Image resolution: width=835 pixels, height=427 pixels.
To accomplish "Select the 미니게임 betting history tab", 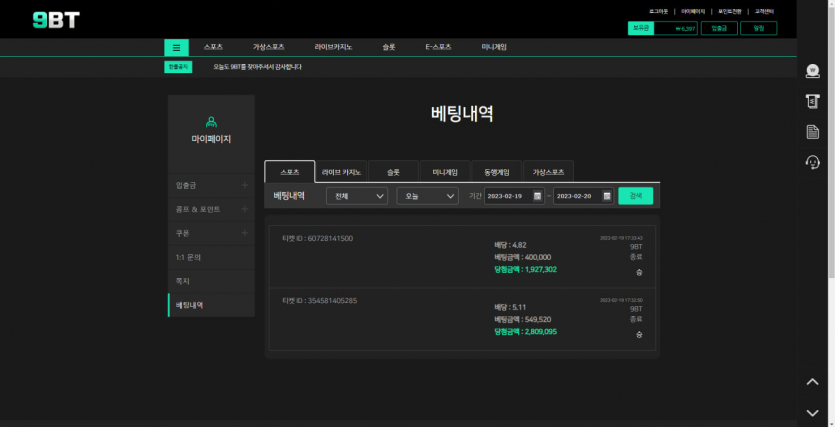I will coord(444,172).
